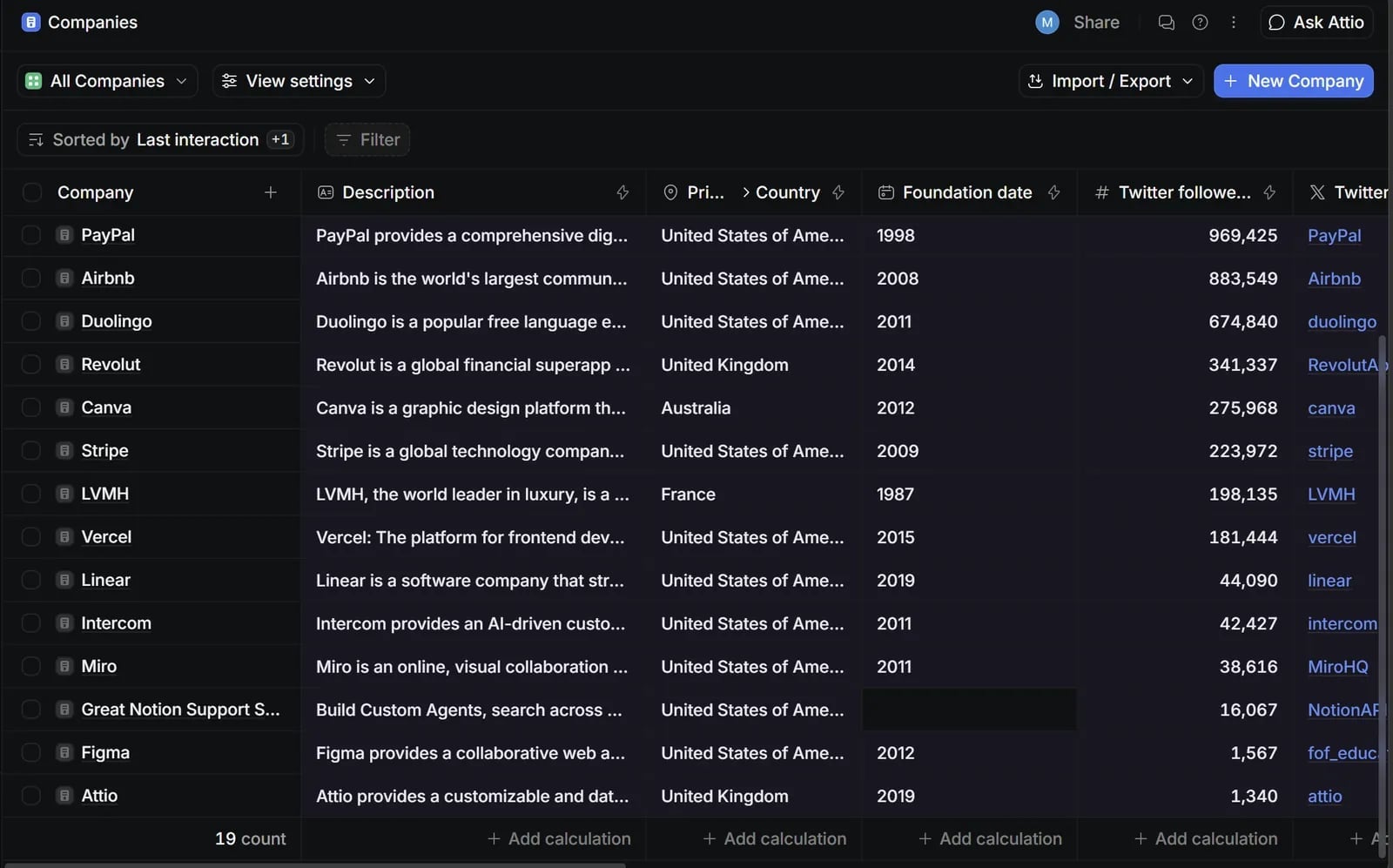Image resolution: width=1393 pixels, height=868 pixels.
Task: Click the New Company button
Action: pos(1294,81)
